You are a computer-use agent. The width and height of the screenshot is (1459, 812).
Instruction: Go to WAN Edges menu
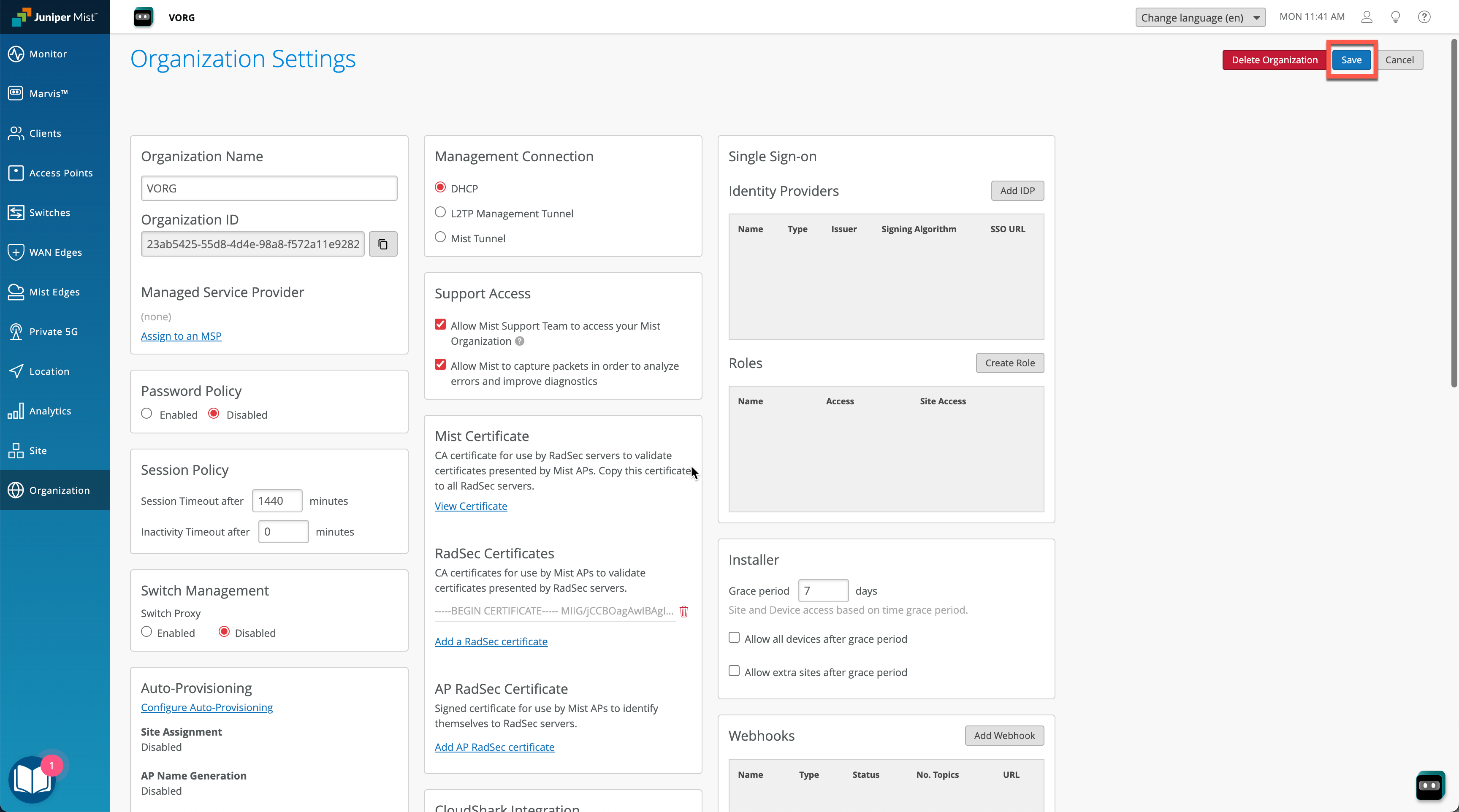tap(55, 252)
